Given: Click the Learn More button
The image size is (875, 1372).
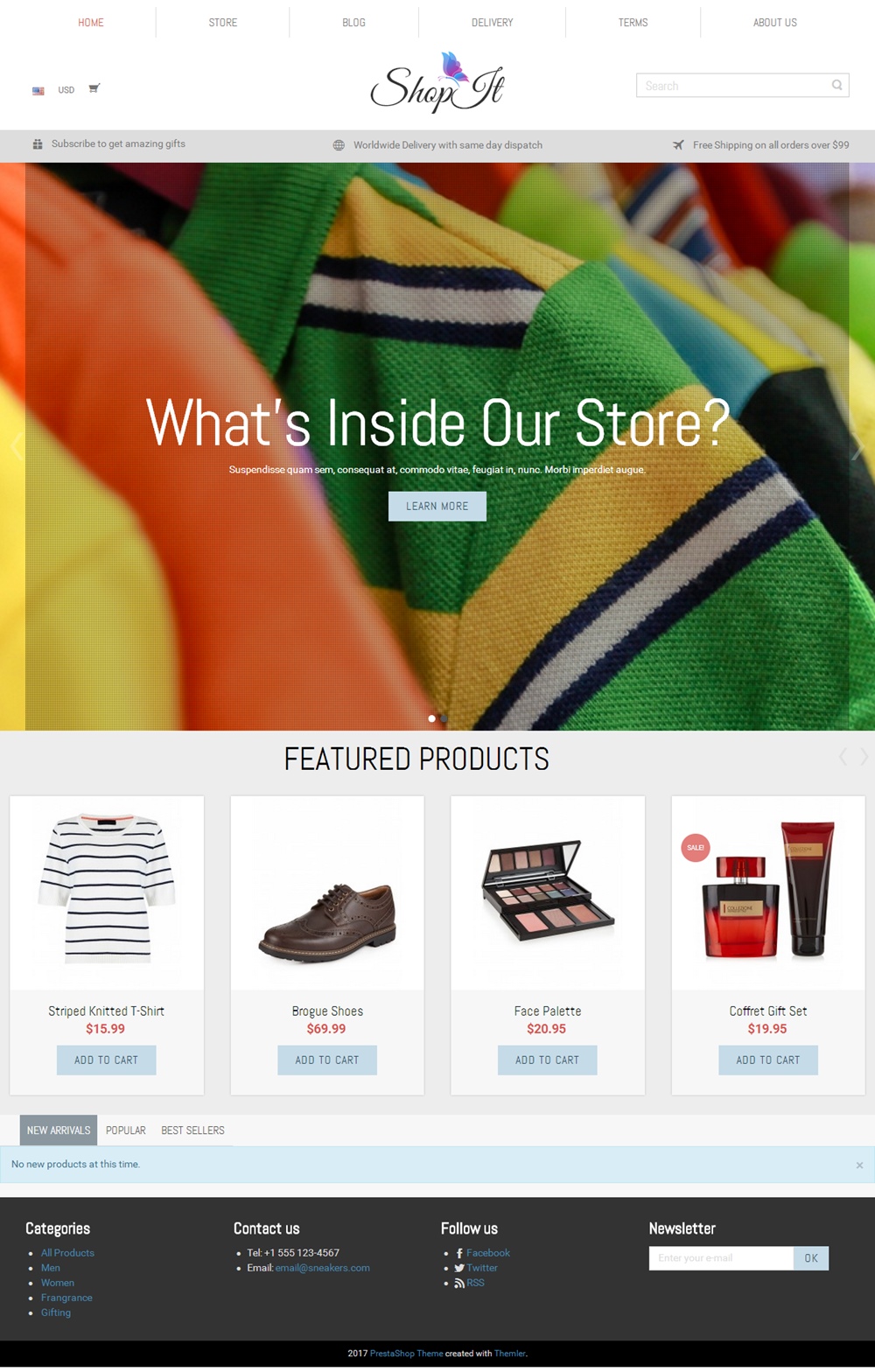Looking at the screenshot, I should pos(437,507).
